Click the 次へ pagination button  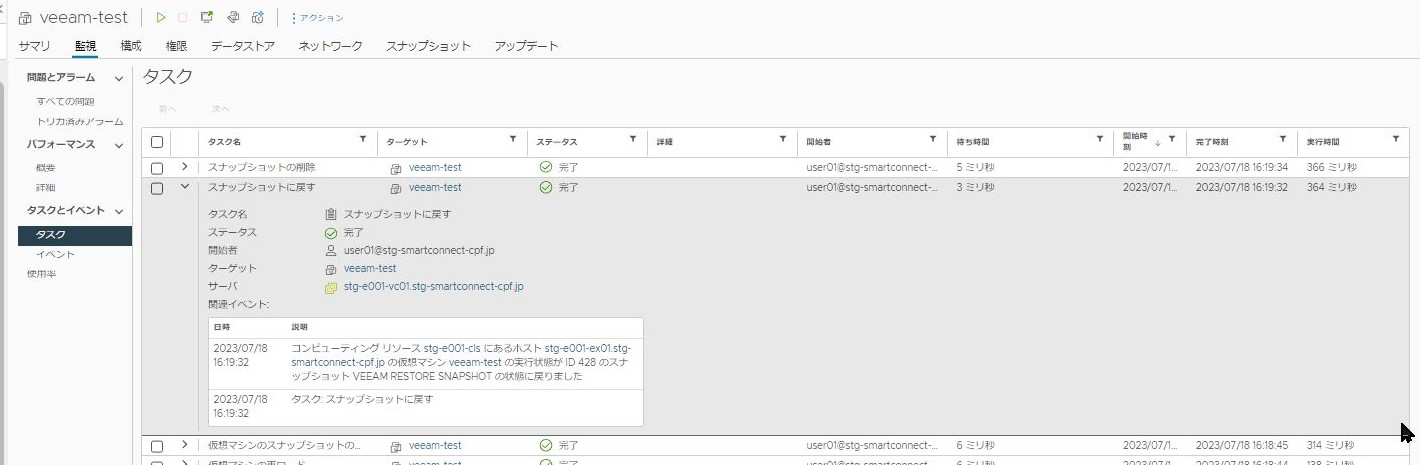(x=221, y=108)
